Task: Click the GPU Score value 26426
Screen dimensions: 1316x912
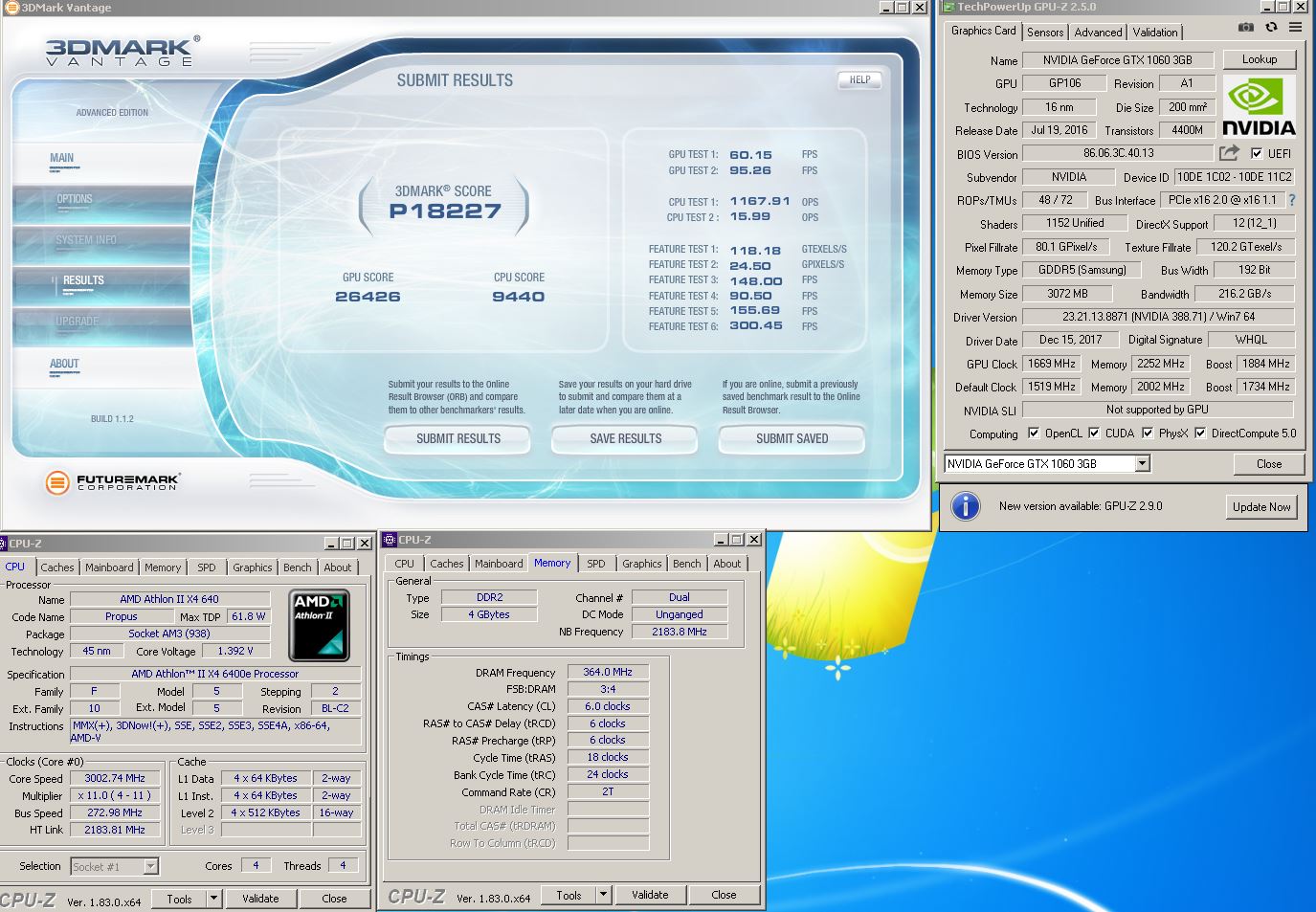Action: tap(368, 297)
